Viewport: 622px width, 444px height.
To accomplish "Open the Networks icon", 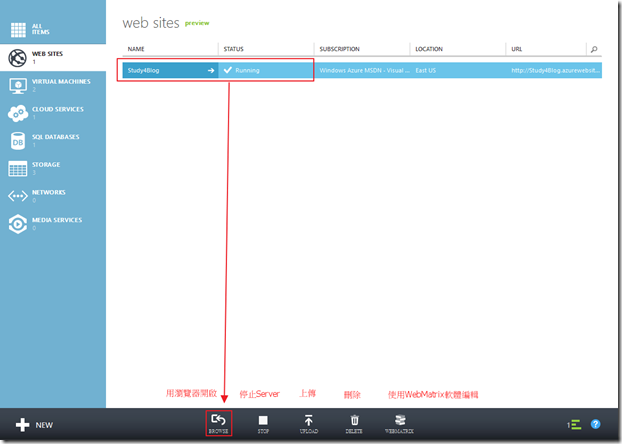I will 18,196.
